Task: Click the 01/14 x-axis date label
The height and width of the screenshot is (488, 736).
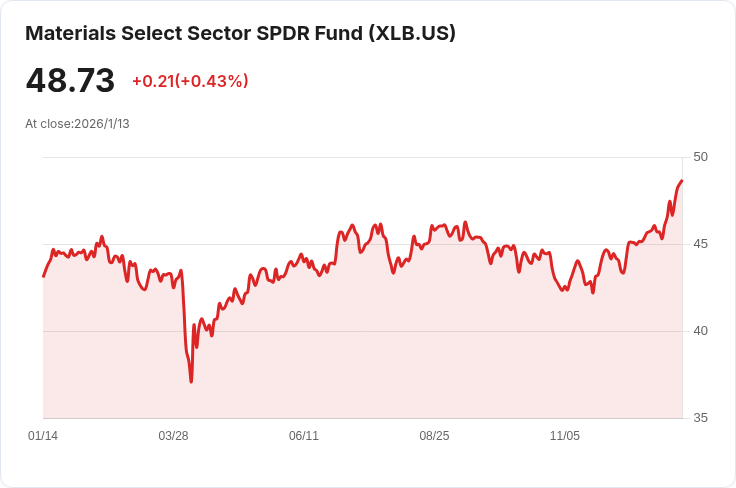Action: point(43,436)
